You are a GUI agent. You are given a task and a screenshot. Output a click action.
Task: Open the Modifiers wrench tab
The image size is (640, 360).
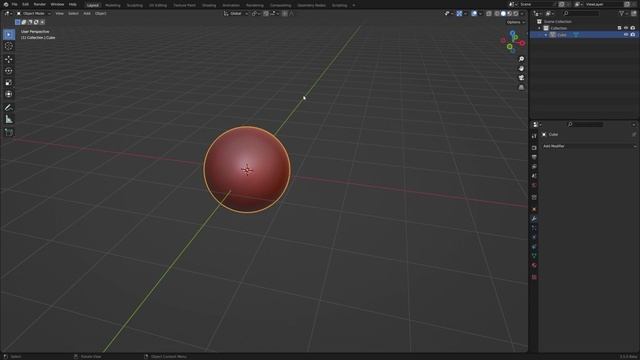534,219
